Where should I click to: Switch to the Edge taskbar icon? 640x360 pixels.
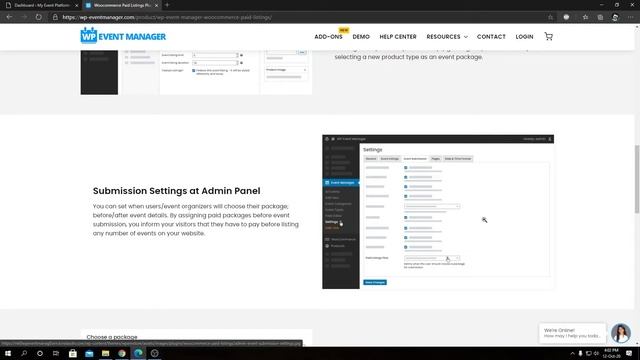click(138, 353)
